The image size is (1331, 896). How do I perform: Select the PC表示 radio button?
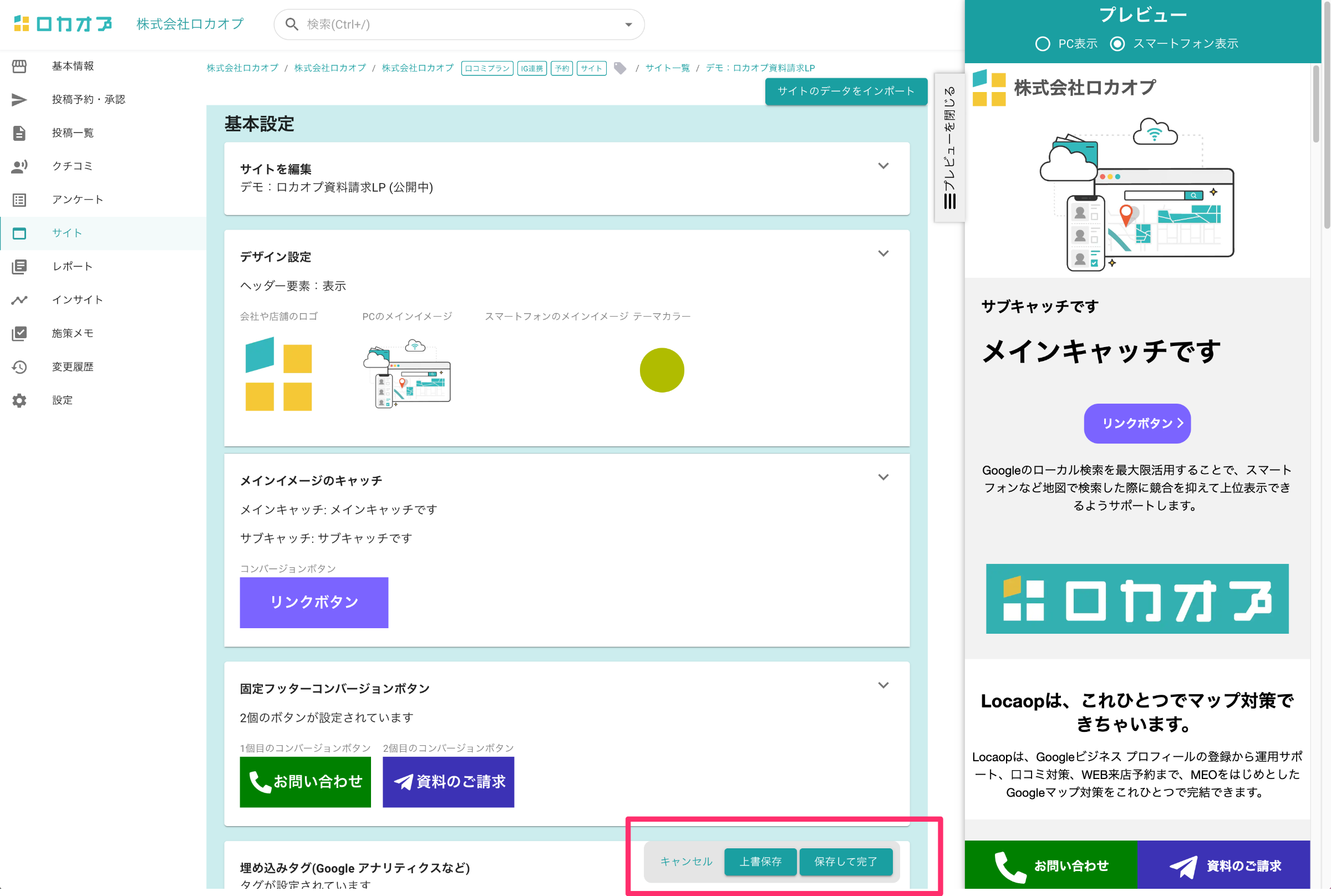click(1043, 44)
